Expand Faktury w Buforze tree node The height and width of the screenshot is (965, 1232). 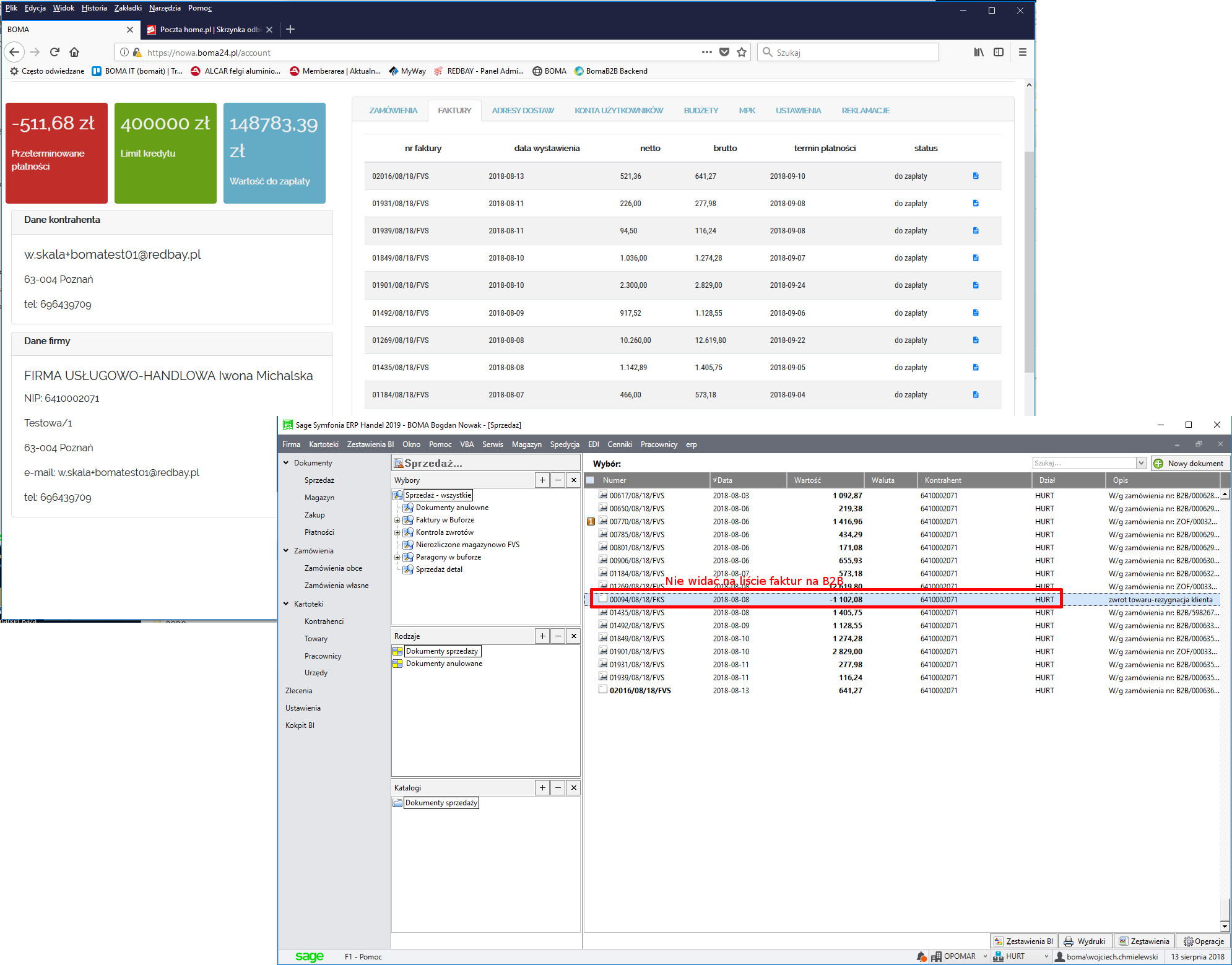click(397, 520)
